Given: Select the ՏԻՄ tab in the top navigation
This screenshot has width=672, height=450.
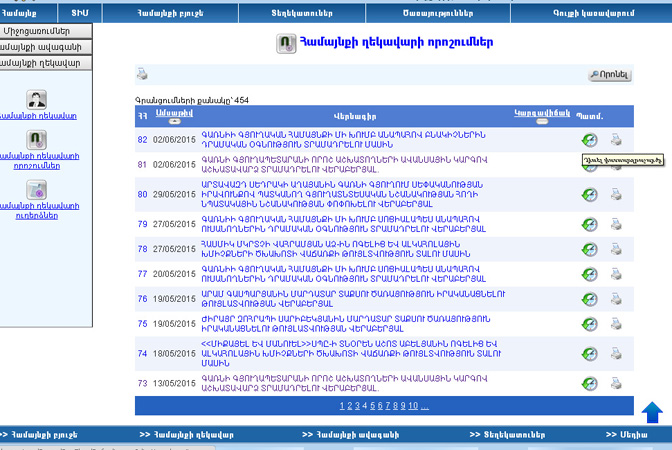Looking at the screenshot, I should point(80,13).
